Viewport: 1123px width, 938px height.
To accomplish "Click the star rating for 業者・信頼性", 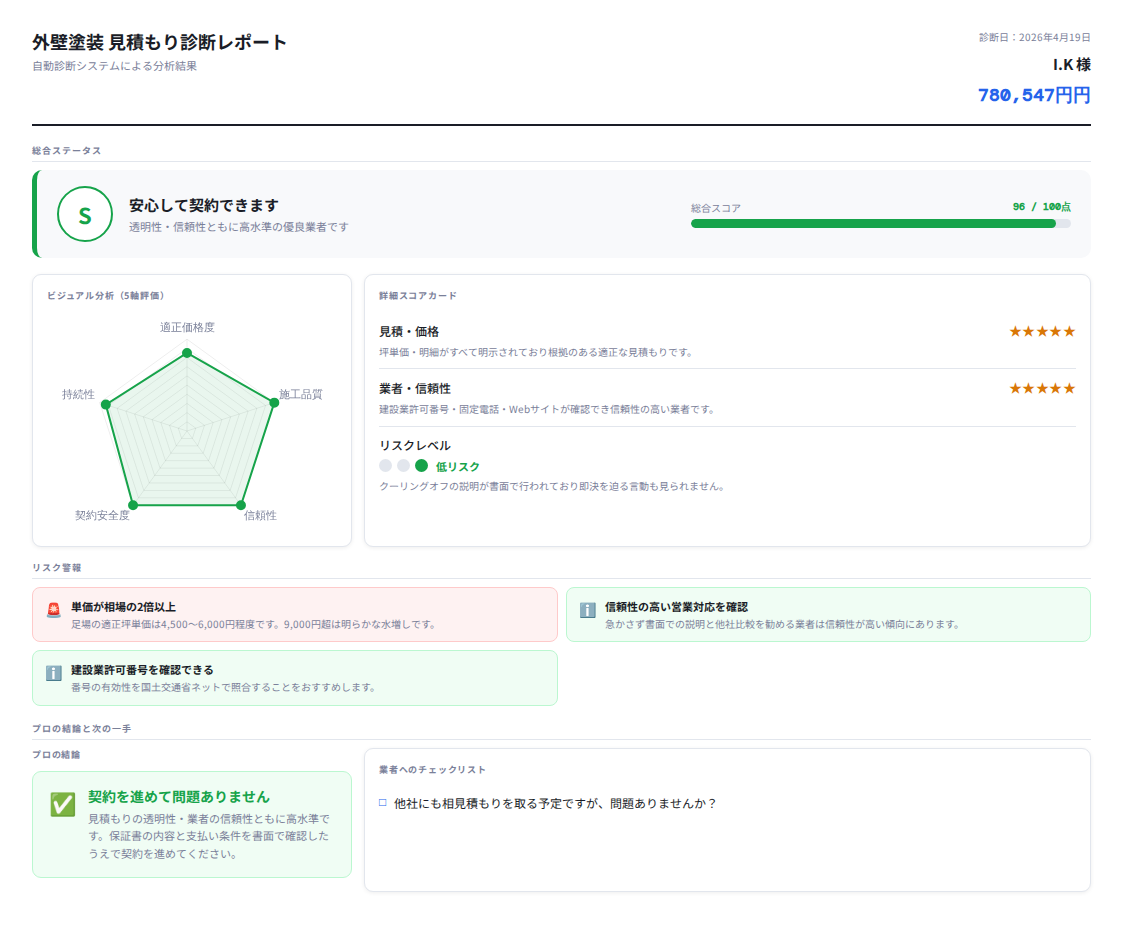I will [x=1042, y=389].
